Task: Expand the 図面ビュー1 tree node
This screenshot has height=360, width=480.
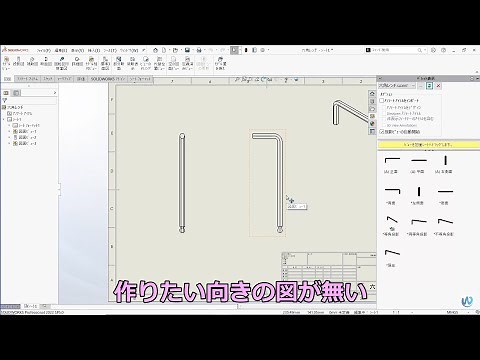Action: click(x=9, y=131)
